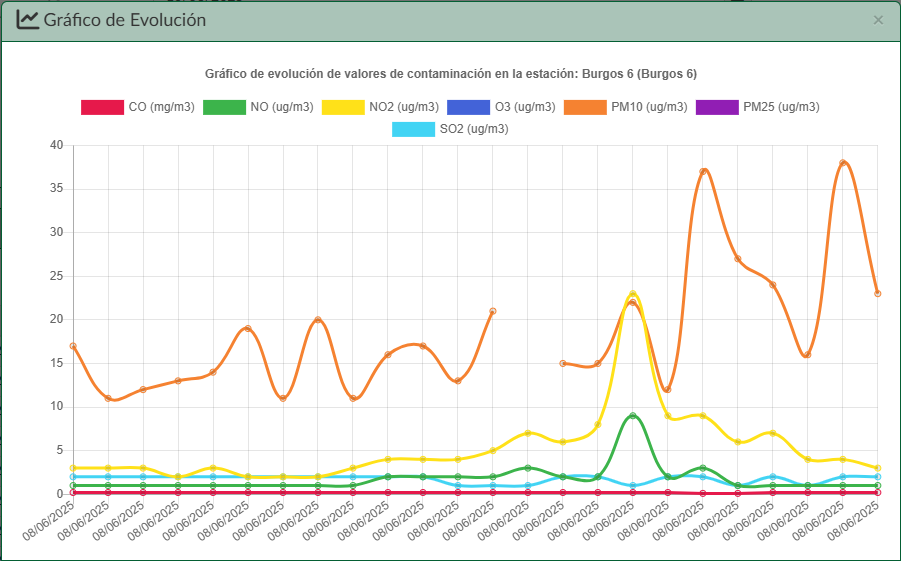Image resolution: width=901 pixels, height=561 pixels.
Task: Click the yellow NO2 point at value 7
Action: coord(528,433)
